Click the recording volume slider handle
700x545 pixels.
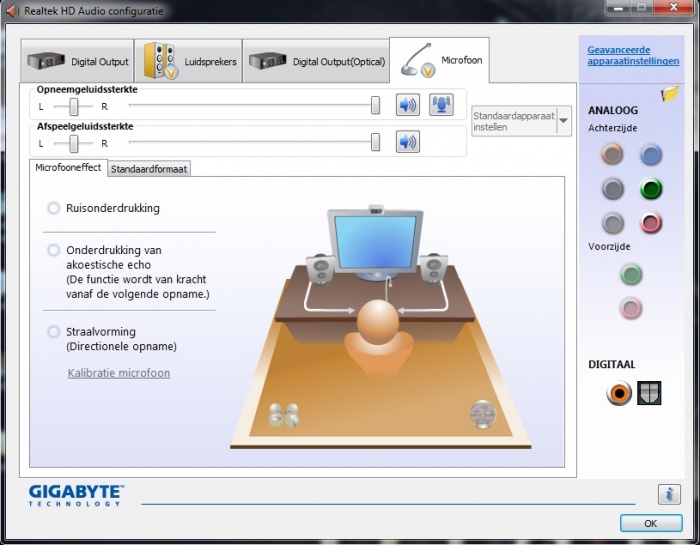[x=375, y=105]
